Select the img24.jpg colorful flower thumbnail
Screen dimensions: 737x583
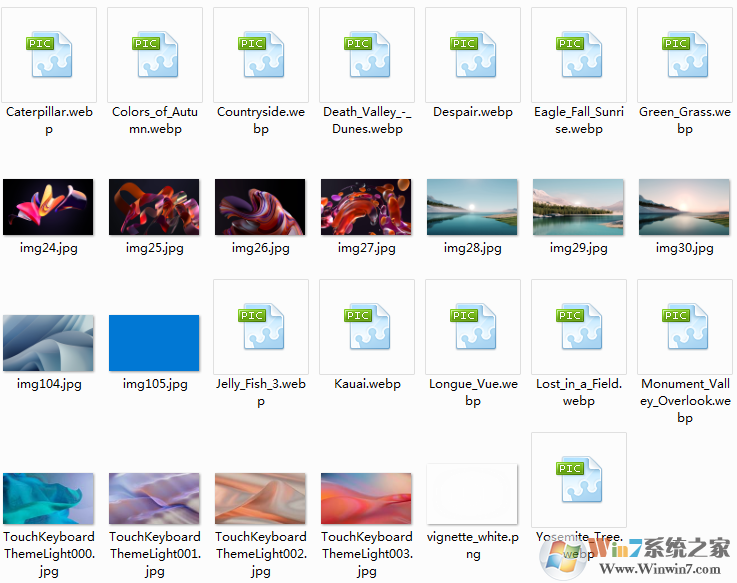(x=48, y=207)
